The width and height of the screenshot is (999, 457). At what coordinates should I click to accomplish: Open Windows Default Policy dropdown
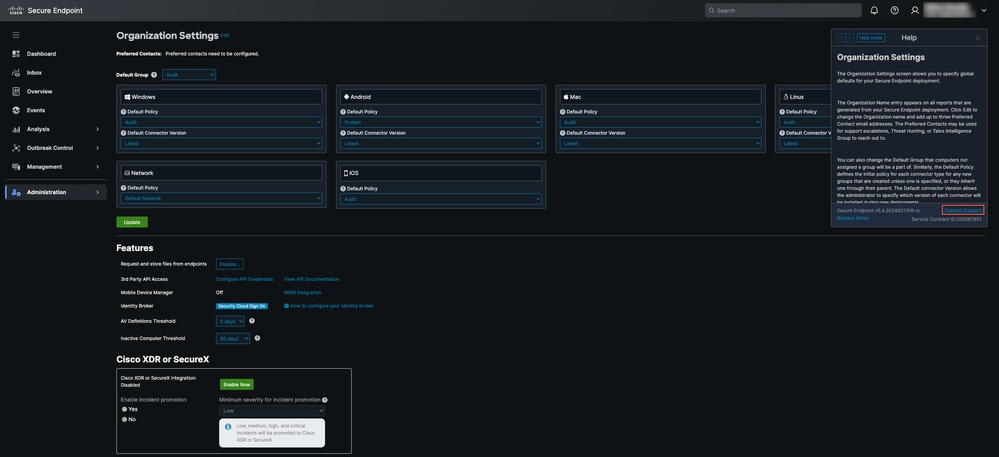(221, 122)
